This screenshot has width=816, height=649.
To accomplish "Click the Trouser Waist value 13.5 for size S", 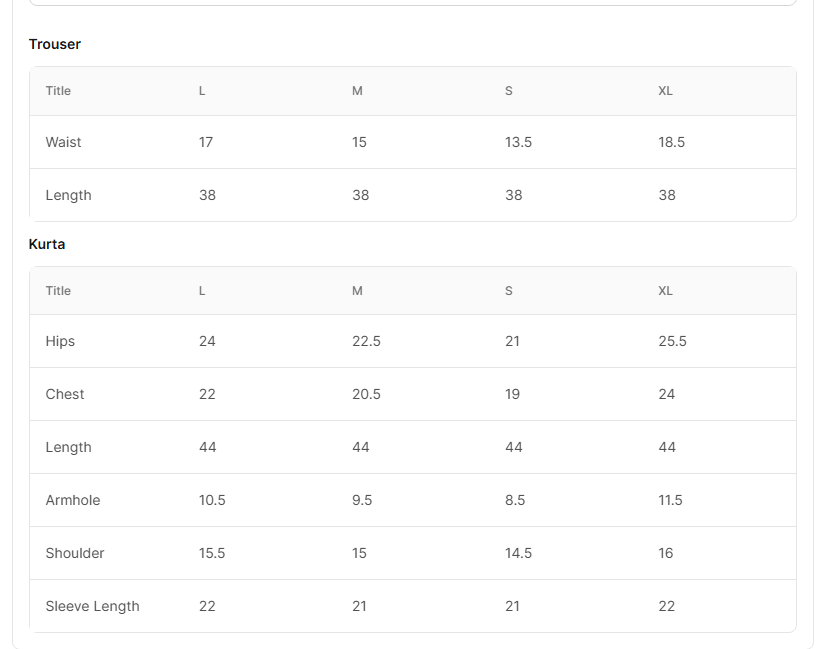I will tap(518, 142).
